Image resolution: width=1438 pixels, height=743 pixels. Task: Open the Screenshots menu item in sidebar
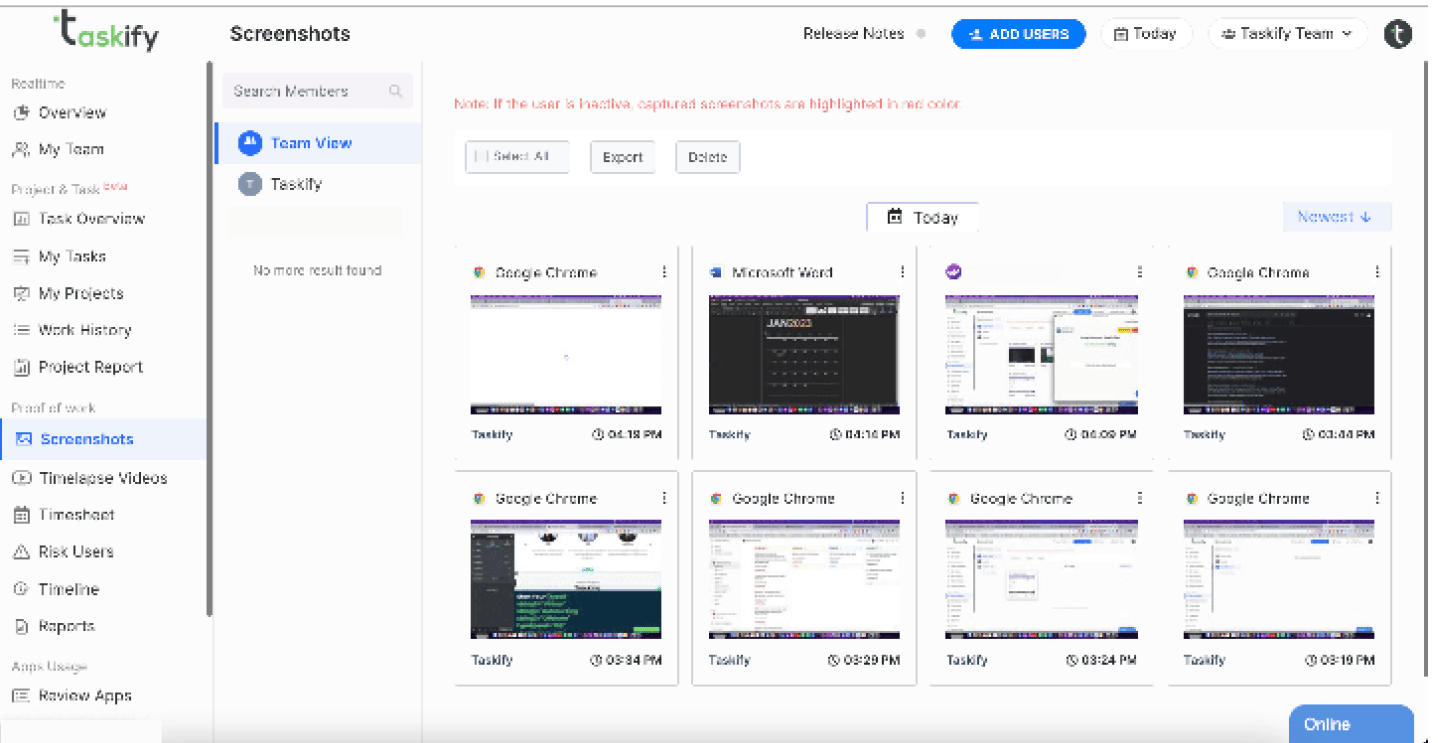pyautogui.click(x=86, y=439)
